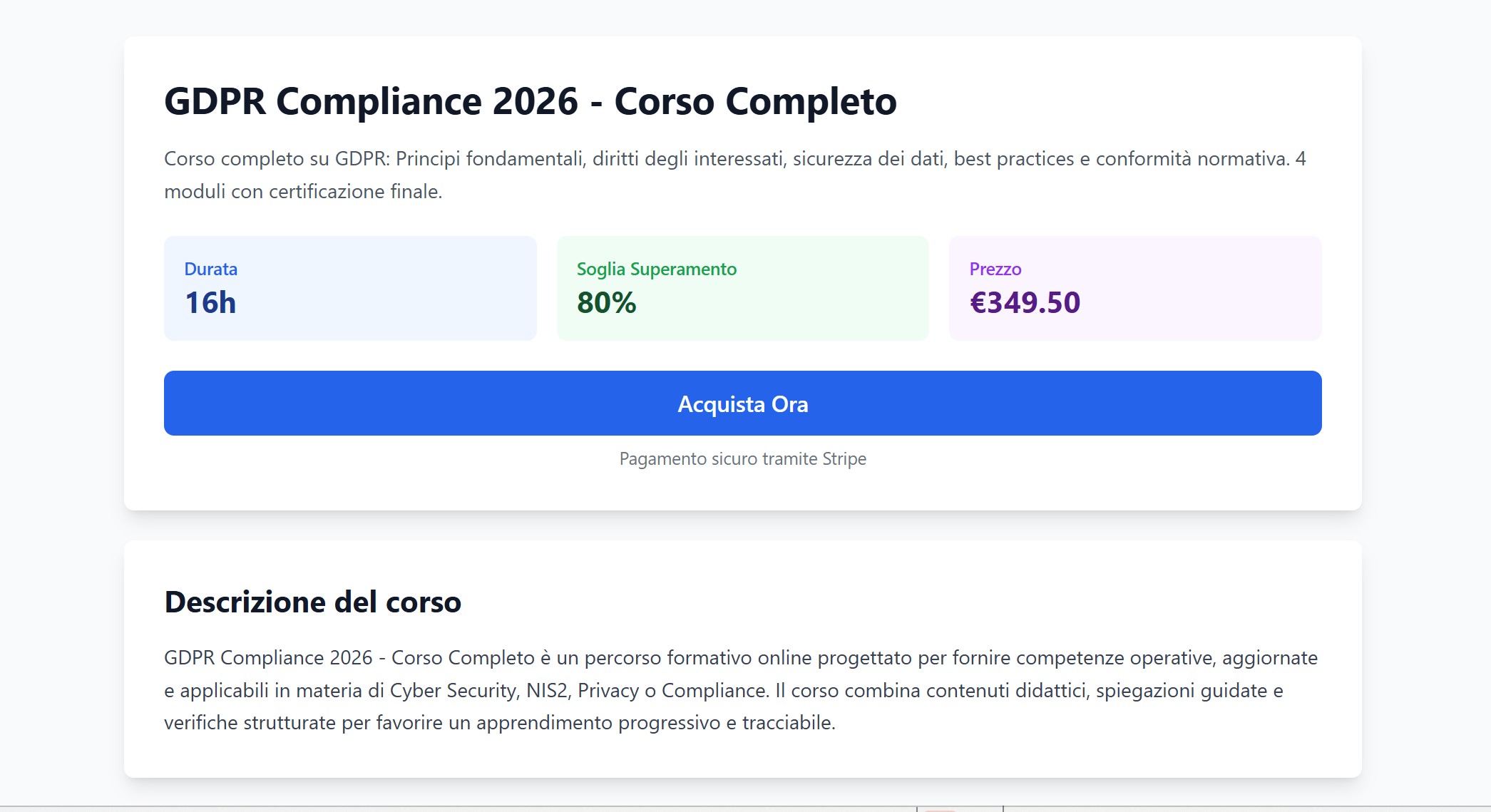Click the top course information card
The image size is (1491, 812).
coord(742,273)
